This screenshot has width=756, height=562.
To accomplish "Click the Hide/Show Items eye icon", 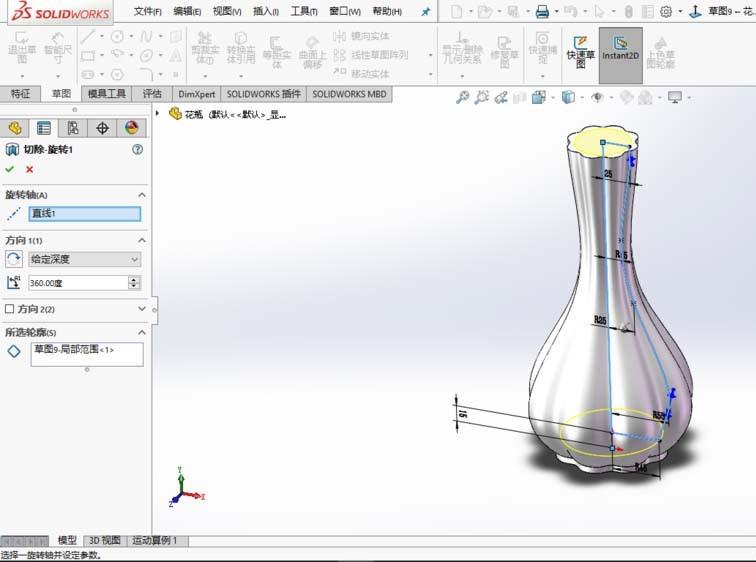I will point(597,98).
